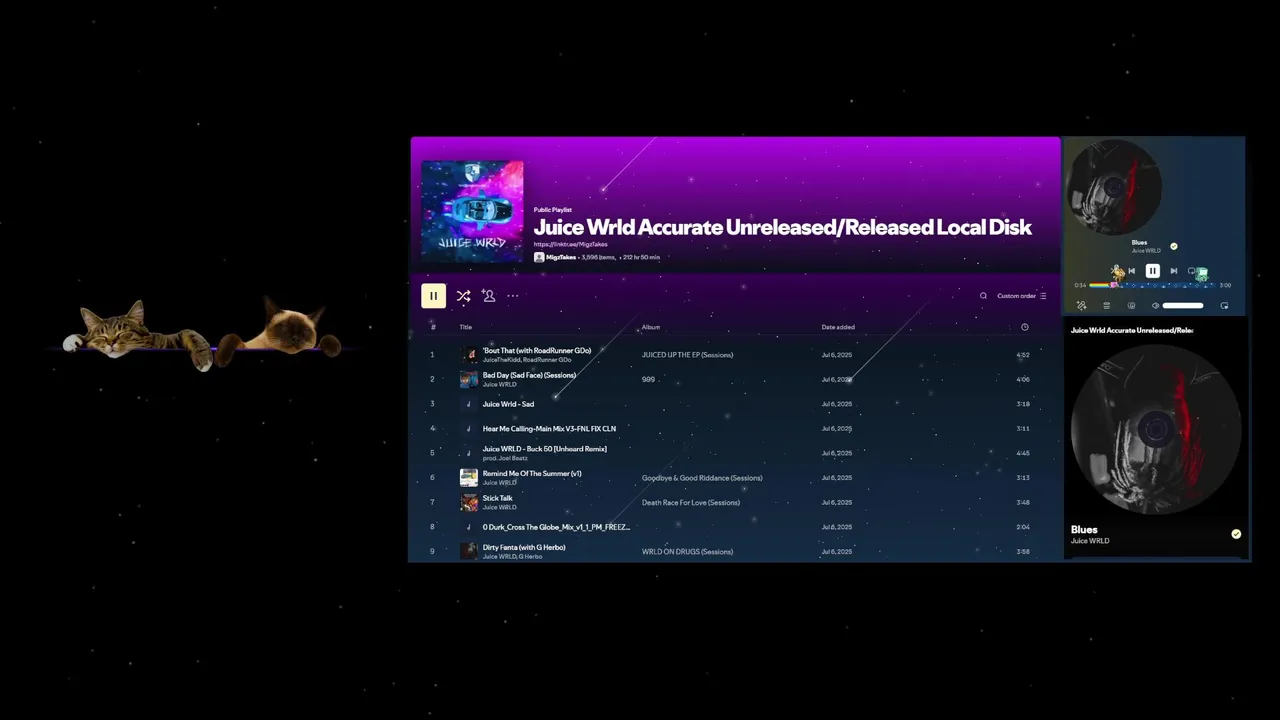Viewport: 1280px width, 720px height.
Task: Click Bad Day track album thumbnail
Action: click(x=468, y=379)
